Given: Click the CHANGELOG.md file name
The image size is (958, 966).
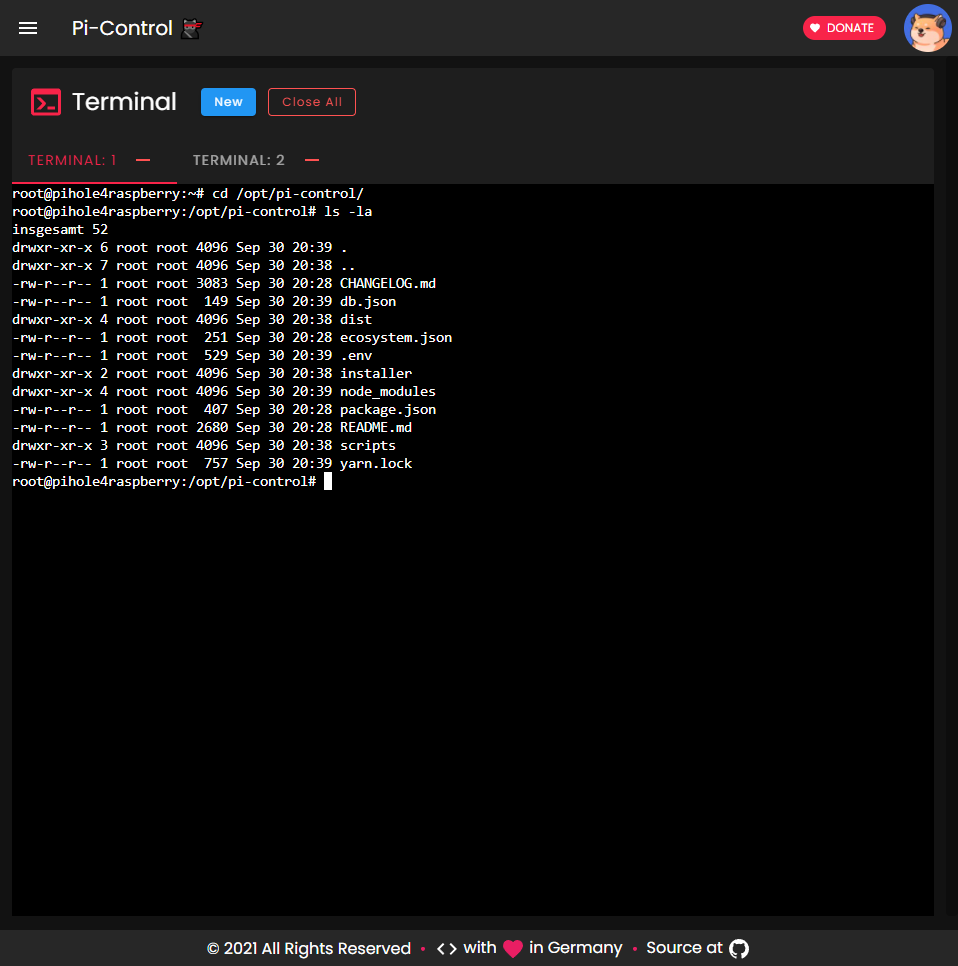Looking at the screenshot, I should (388, 283).
